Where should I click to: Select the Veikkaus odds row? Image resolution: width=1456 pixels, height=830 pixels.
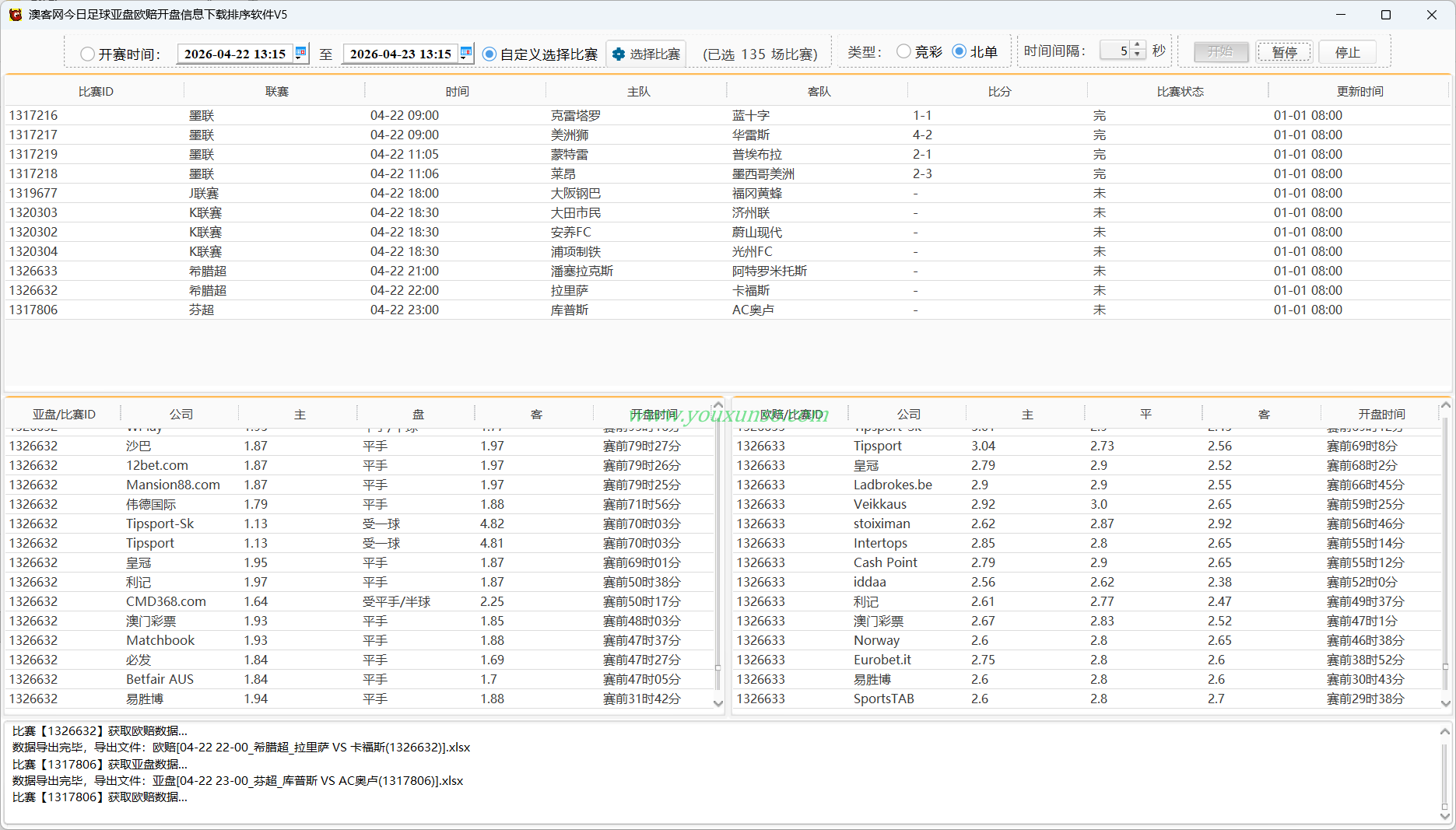[1086, 504]
